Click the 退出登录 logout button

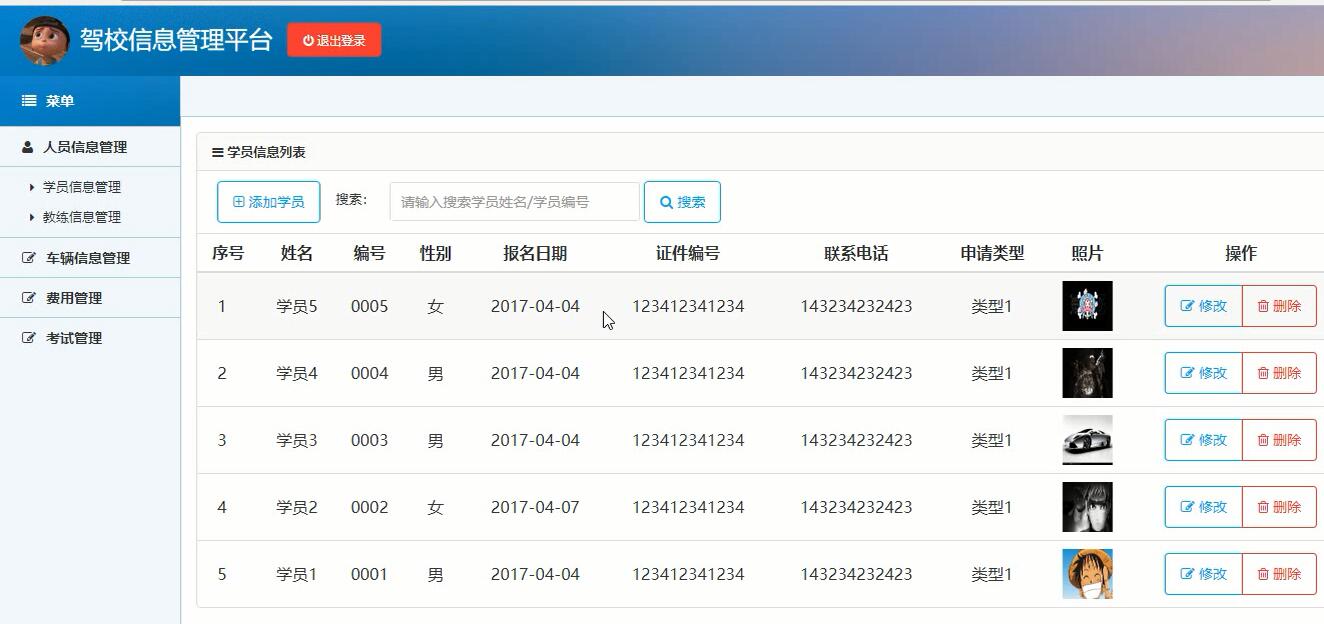click(x=334, y=40)
